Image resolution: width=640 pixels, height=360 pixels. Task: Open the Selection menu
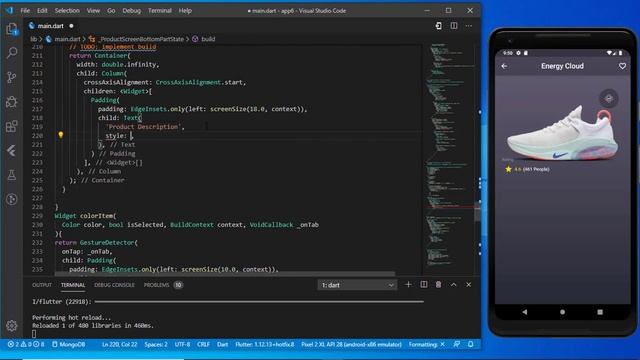pyautogui.click(x=67, y=11)
